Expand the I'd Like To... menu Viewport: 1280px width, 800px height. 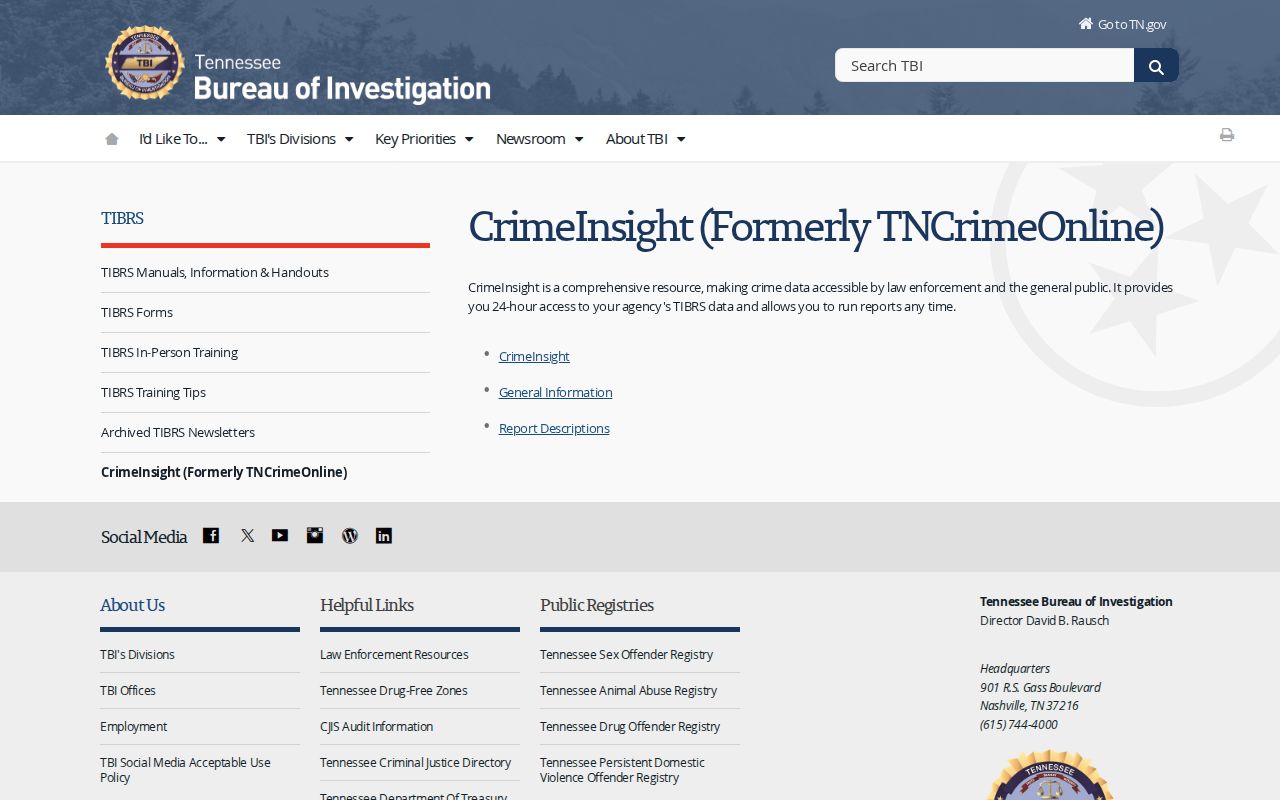(182, 139)
